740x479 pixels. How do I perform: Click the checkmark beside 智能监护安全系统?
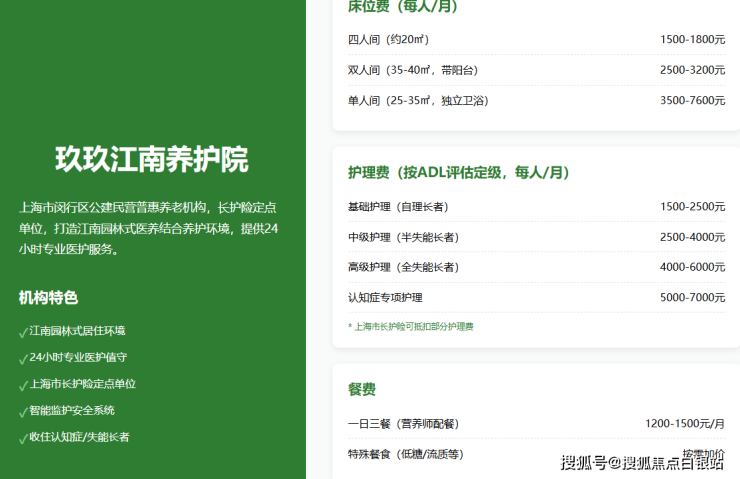23,412
